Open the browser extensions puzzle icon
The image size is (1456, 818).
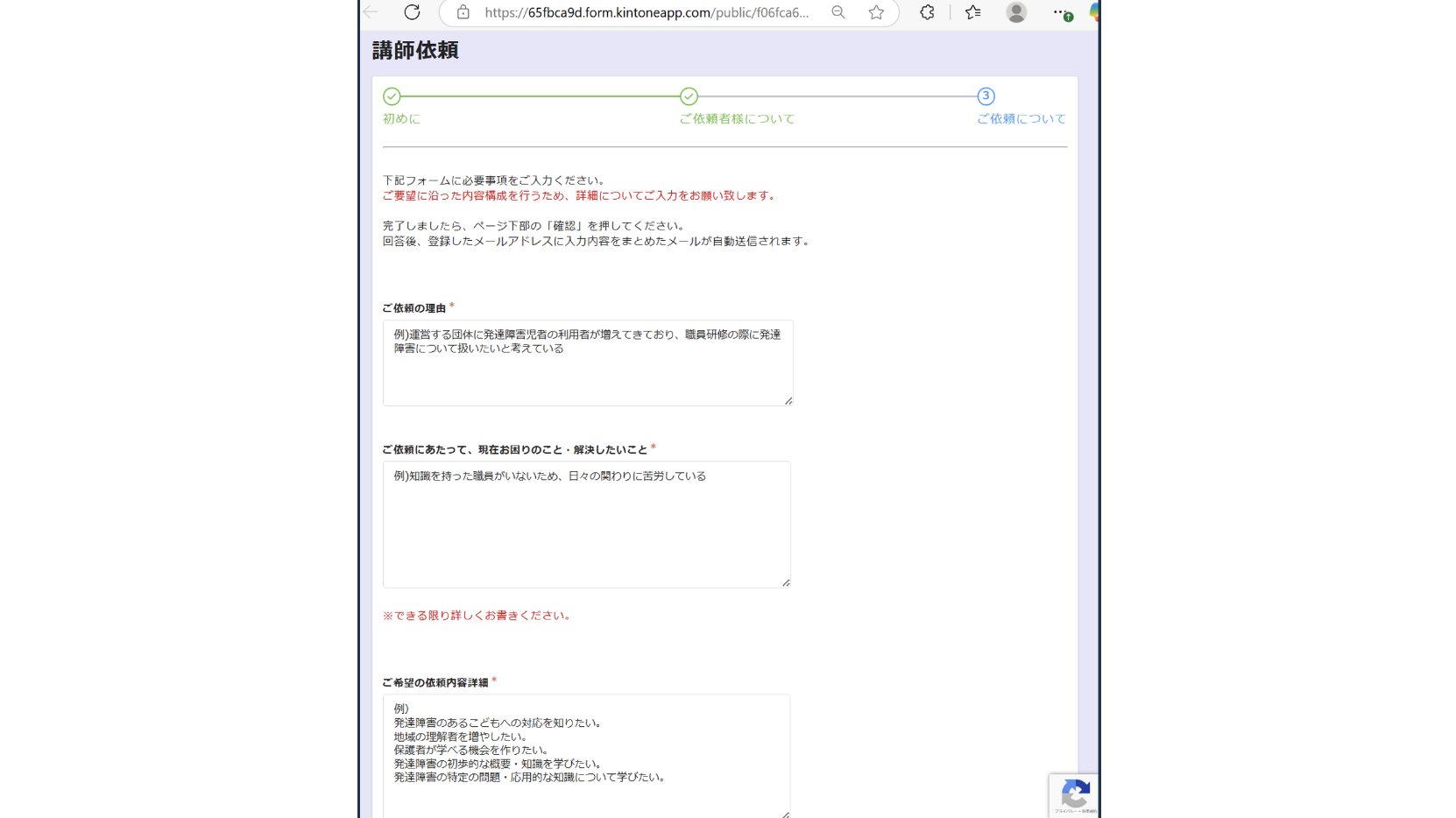tap(927, 12)
